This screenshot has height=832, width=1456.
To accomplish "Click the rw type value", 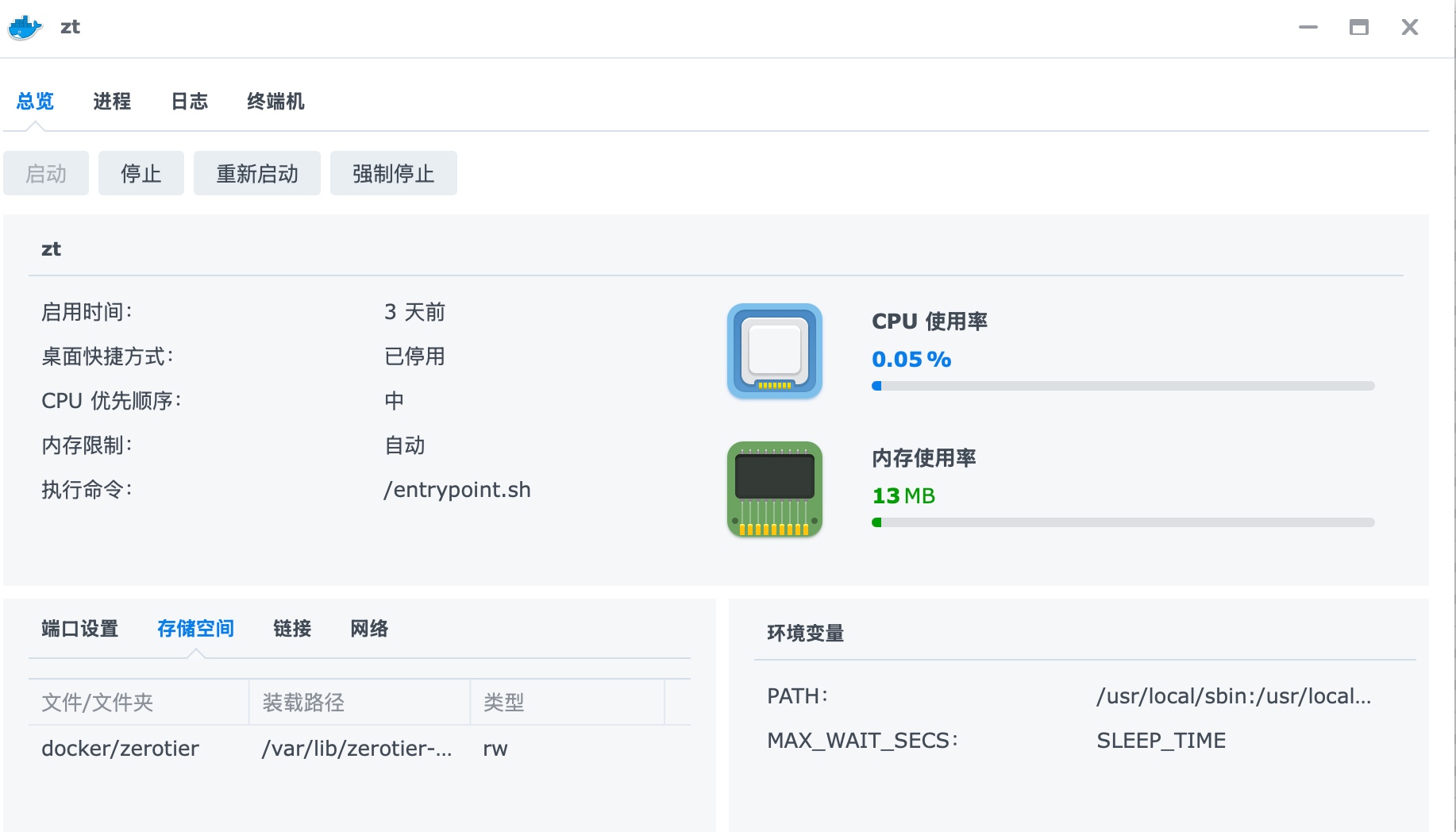I will coord(495,749).
